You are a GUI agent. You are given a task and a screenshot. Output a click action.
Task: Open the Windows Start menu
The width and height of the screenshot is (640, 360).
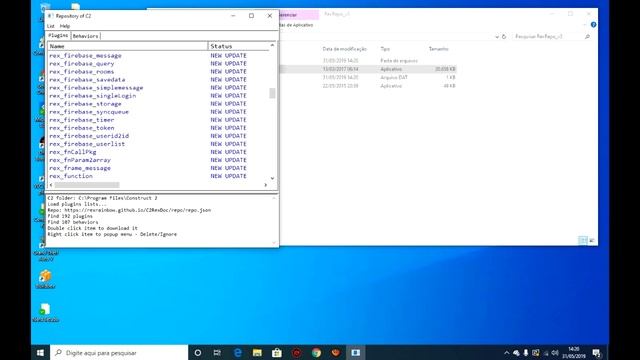coord(40,353)
